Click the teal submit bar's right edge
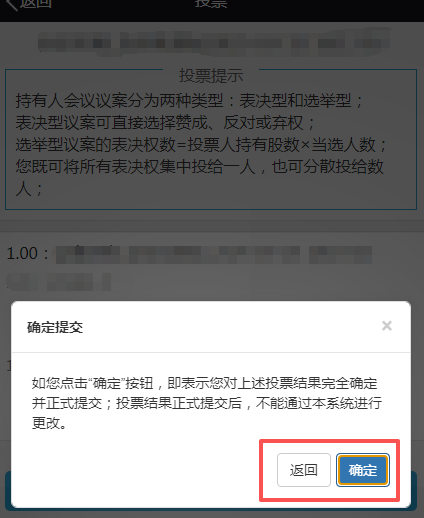424x518 pixels. [414, 490]
